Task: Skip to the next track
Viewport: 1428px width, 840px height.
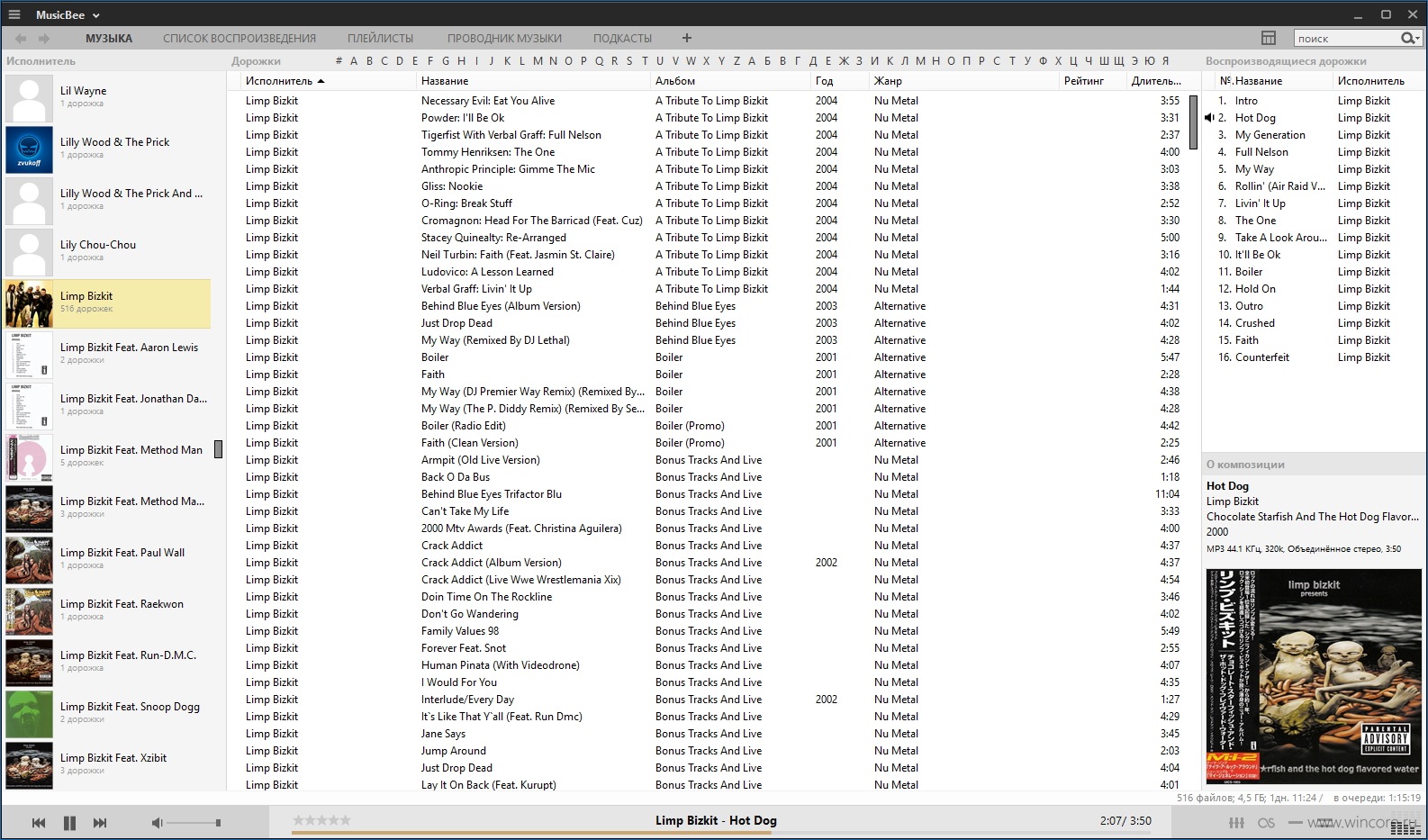Action: (x=100, y=823)
